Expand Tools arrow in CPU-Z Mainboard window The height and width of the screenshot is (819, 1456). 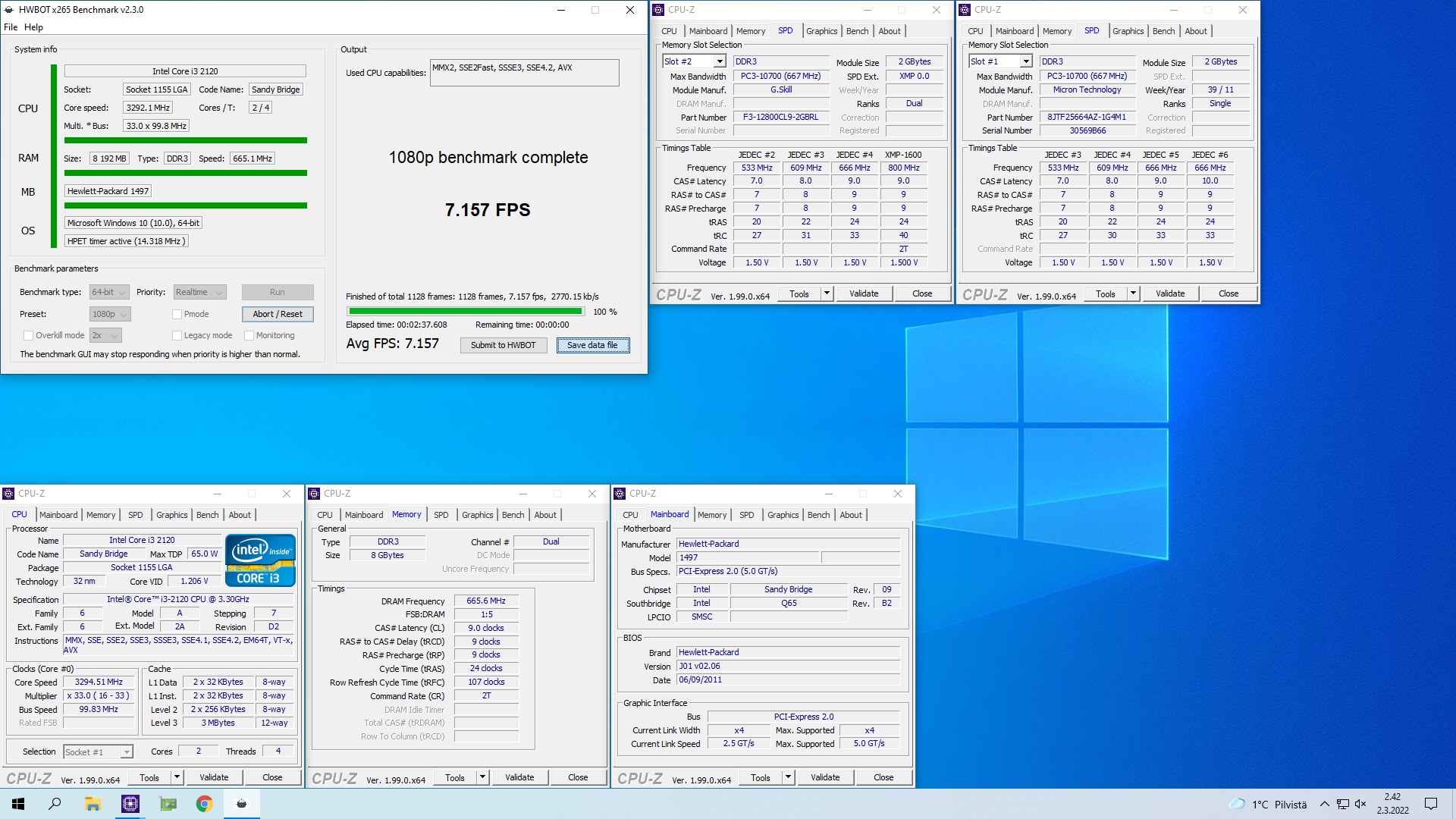tap(788, 777)
